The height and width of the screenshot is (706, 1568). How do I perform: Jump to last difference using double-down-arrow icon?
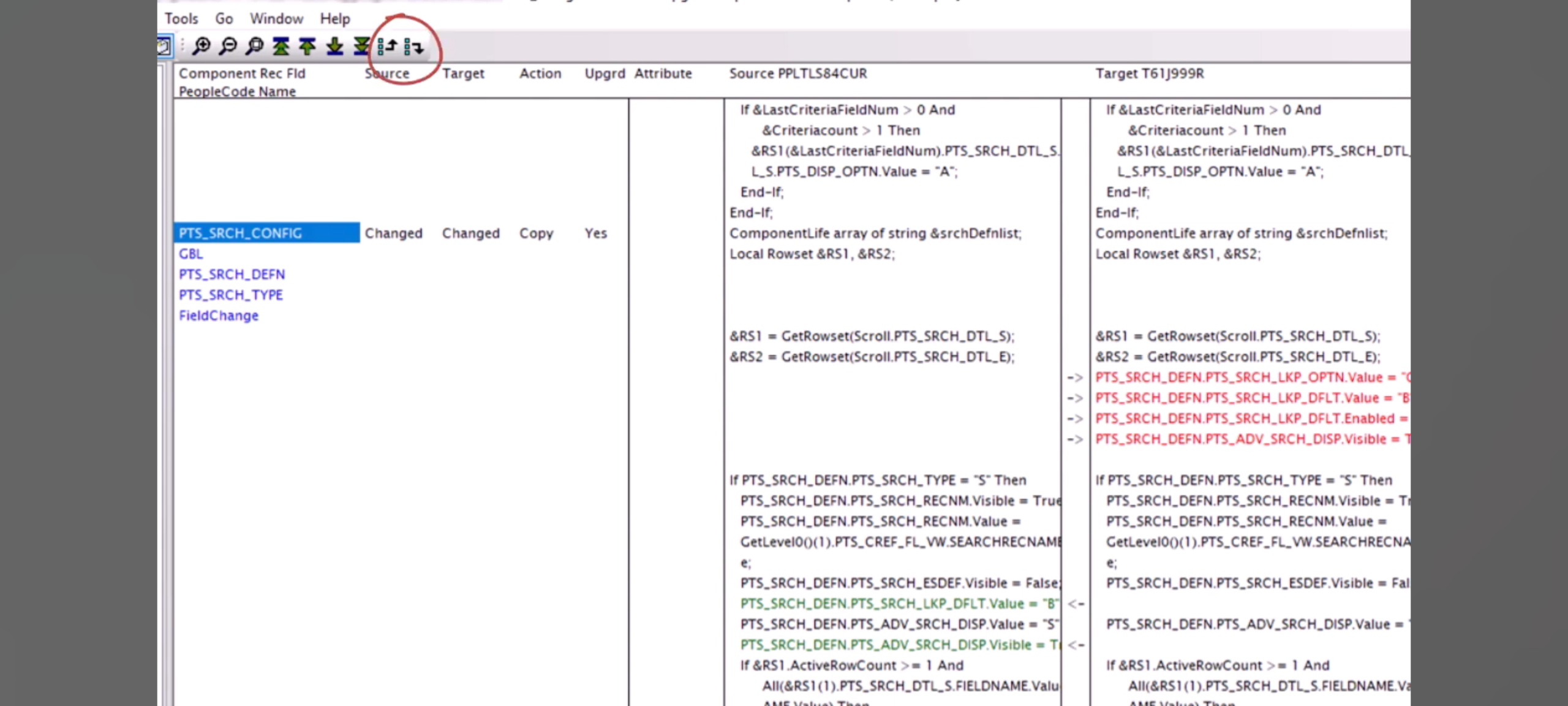361,46
